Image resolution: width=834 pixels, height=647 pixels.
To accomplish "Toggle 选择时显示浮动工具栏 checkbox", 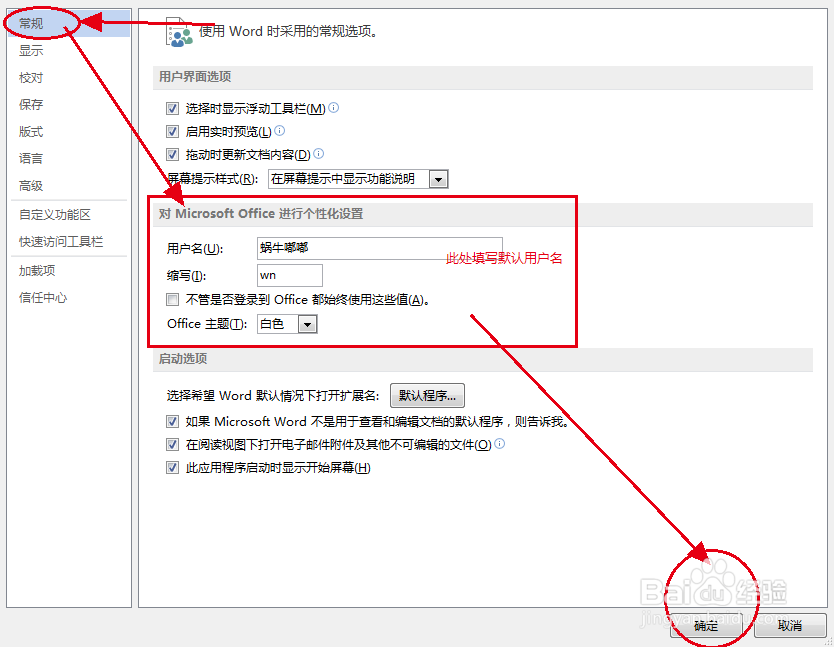I will (172, 109).
